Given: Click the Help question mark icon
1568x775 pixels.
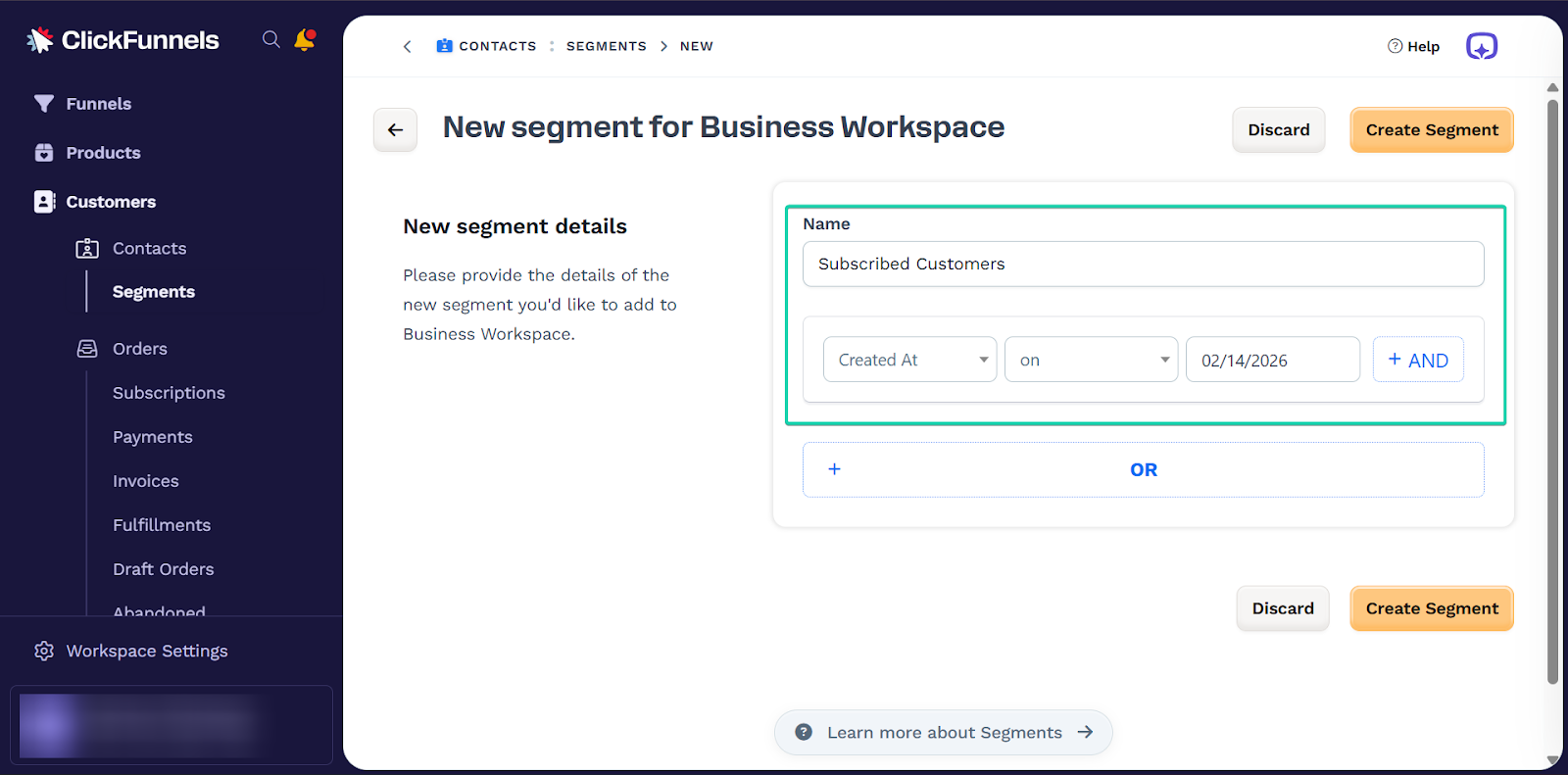Looking at the screenshot, I should pos(1396,46).
